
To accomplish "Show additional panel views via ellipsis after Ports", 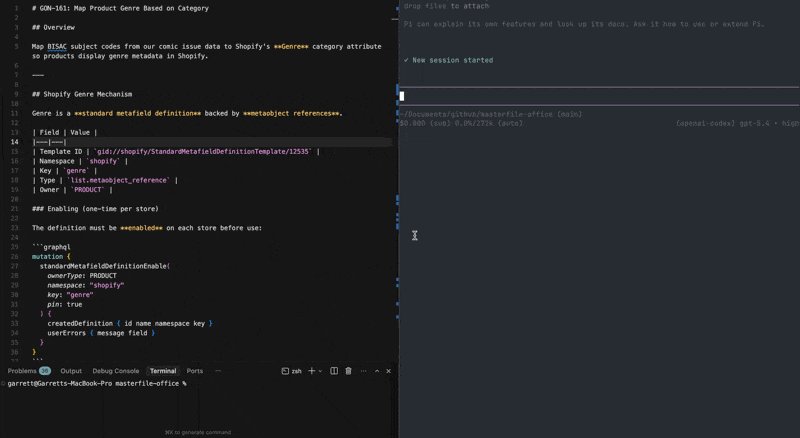I will point(218,371).
